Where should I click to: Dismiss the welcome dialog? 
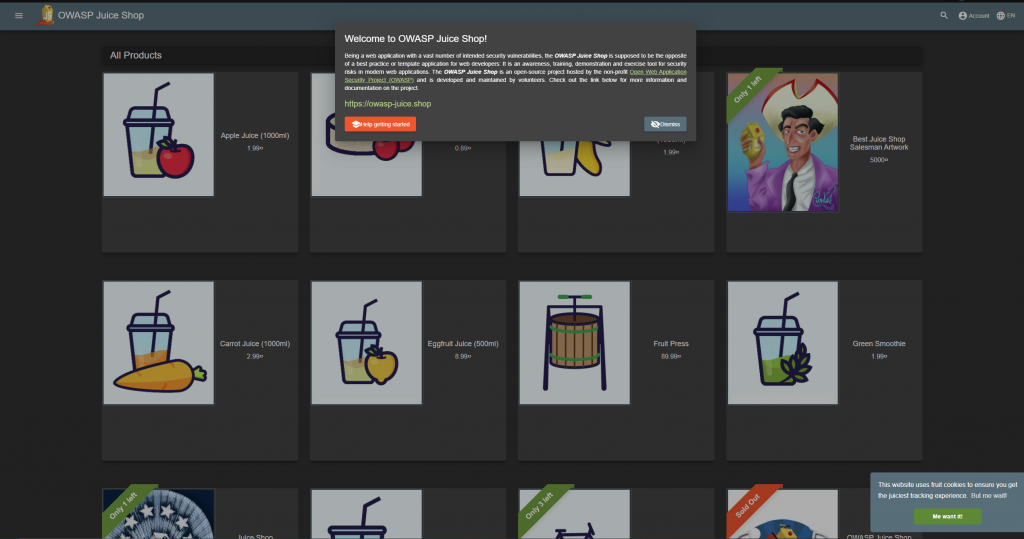pyautogui.click(x=665, y=124)
